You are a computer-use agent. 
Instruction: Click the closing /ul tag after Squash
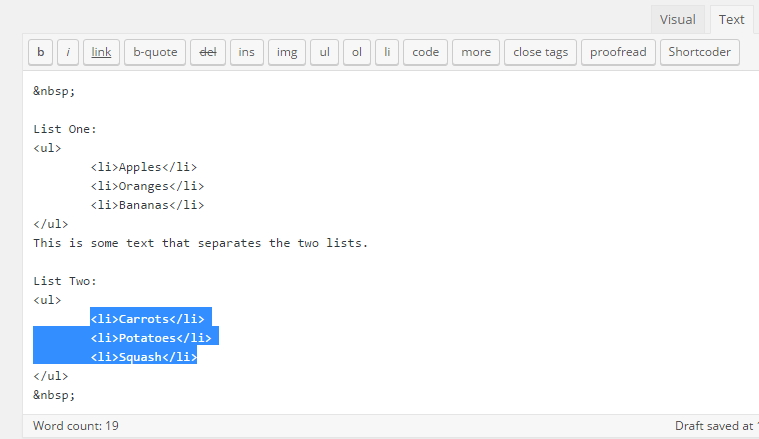point(51,376)
